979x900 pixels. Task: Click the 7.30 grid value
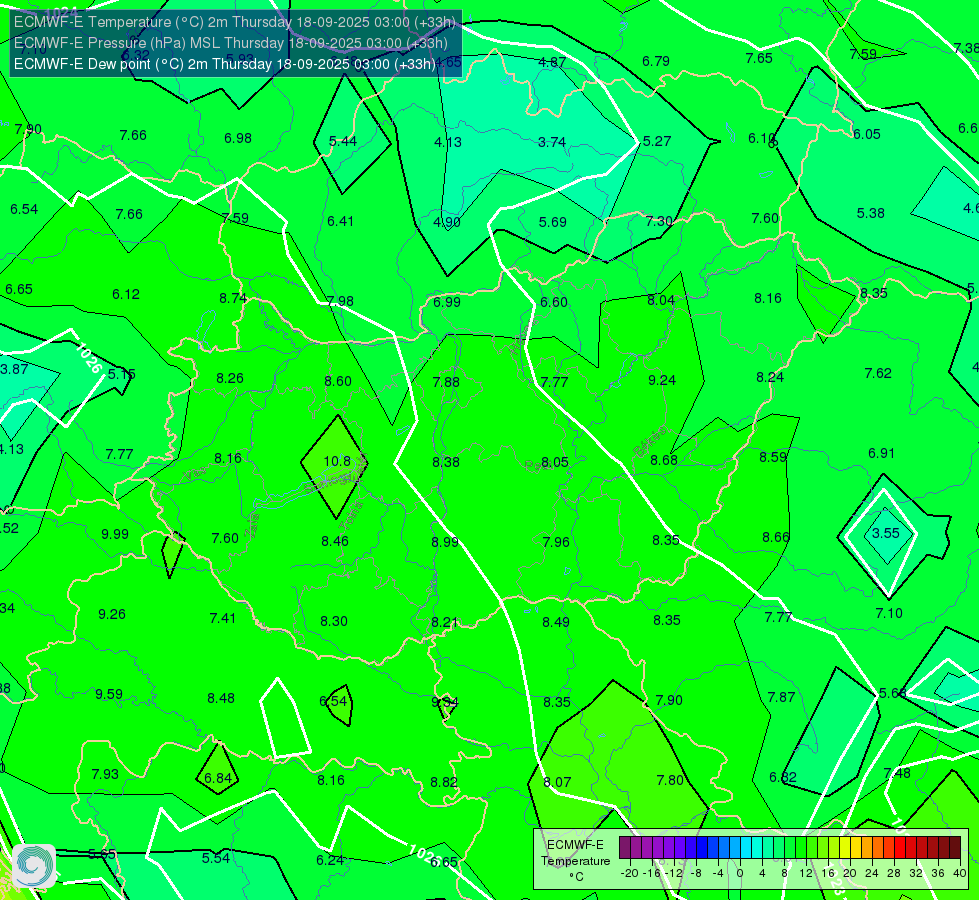659,221
